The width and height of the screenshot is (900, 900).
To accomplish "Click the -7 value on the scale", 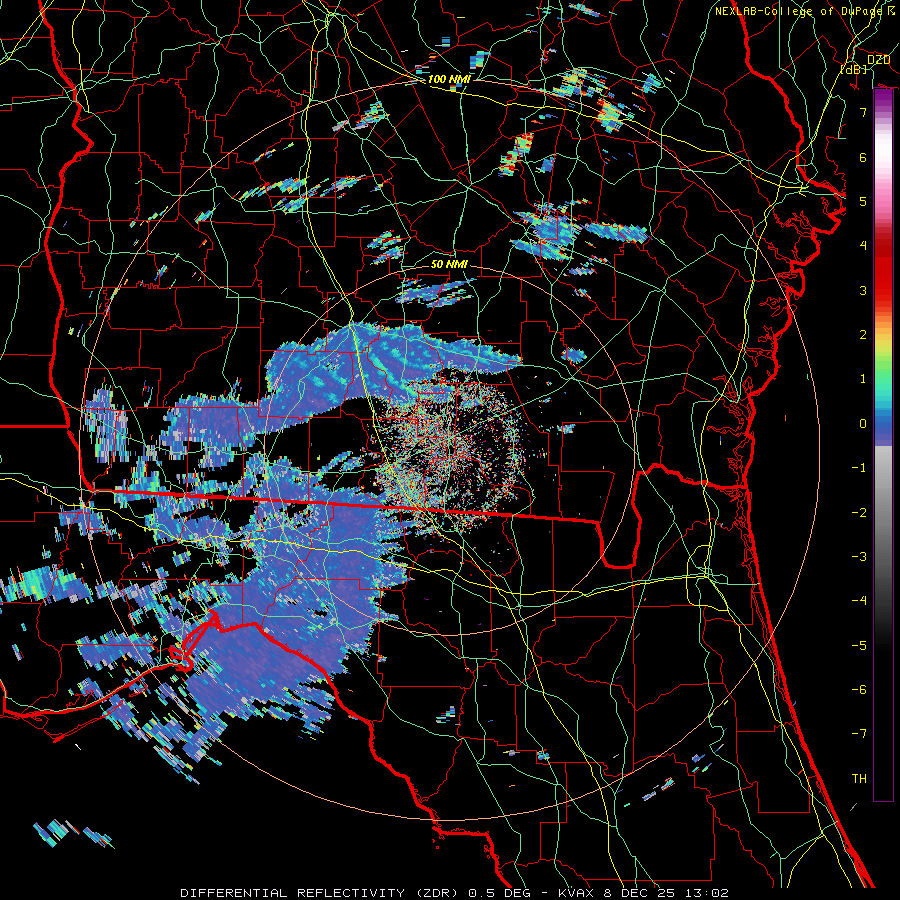I will point(859,734).
